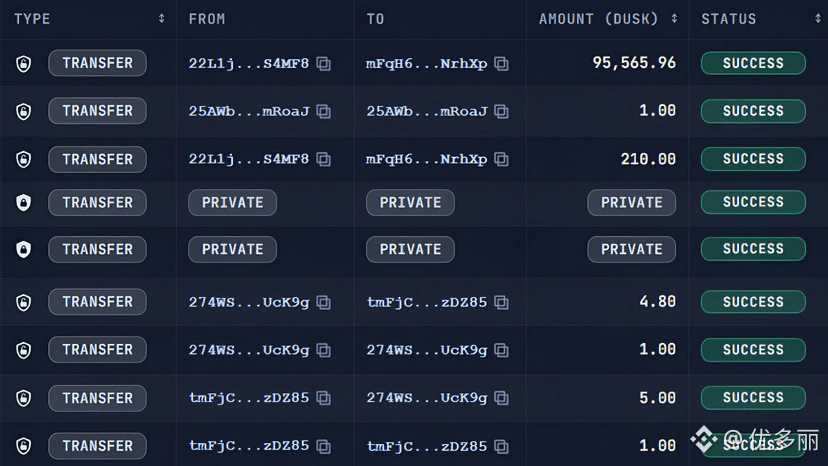Image resolution: width=828 pixels, height=466 pixels.
Task: Click the TRANSFER badge in the 210.00 row
Action: point(97,159)
